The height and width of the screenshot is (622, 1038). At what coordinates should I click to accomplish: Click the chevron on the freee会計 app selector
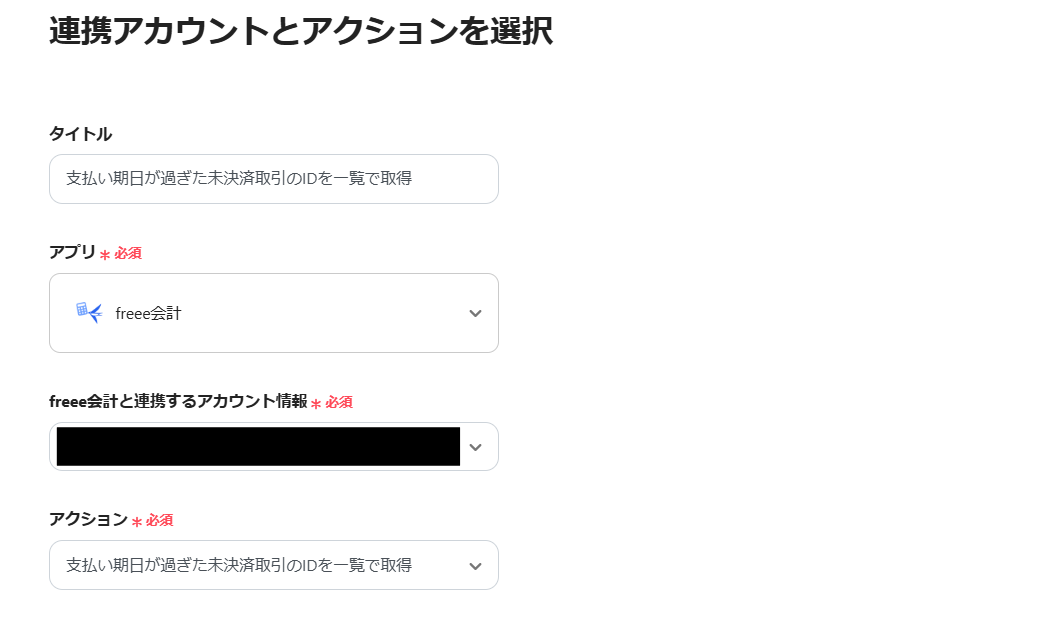(x=476, y=312)
